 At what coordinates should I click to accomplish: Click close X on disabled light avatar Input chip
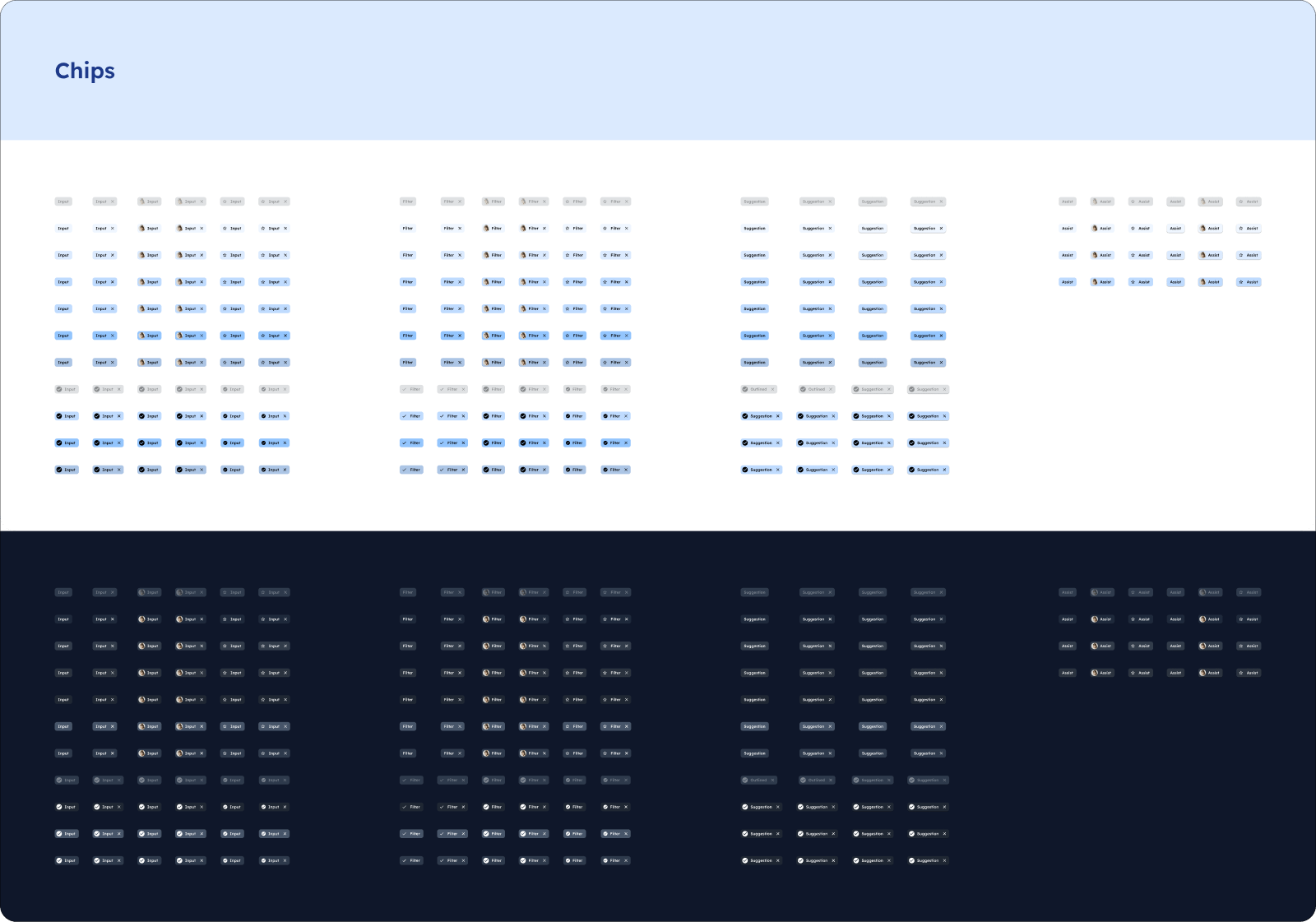(x=202, y=202)
